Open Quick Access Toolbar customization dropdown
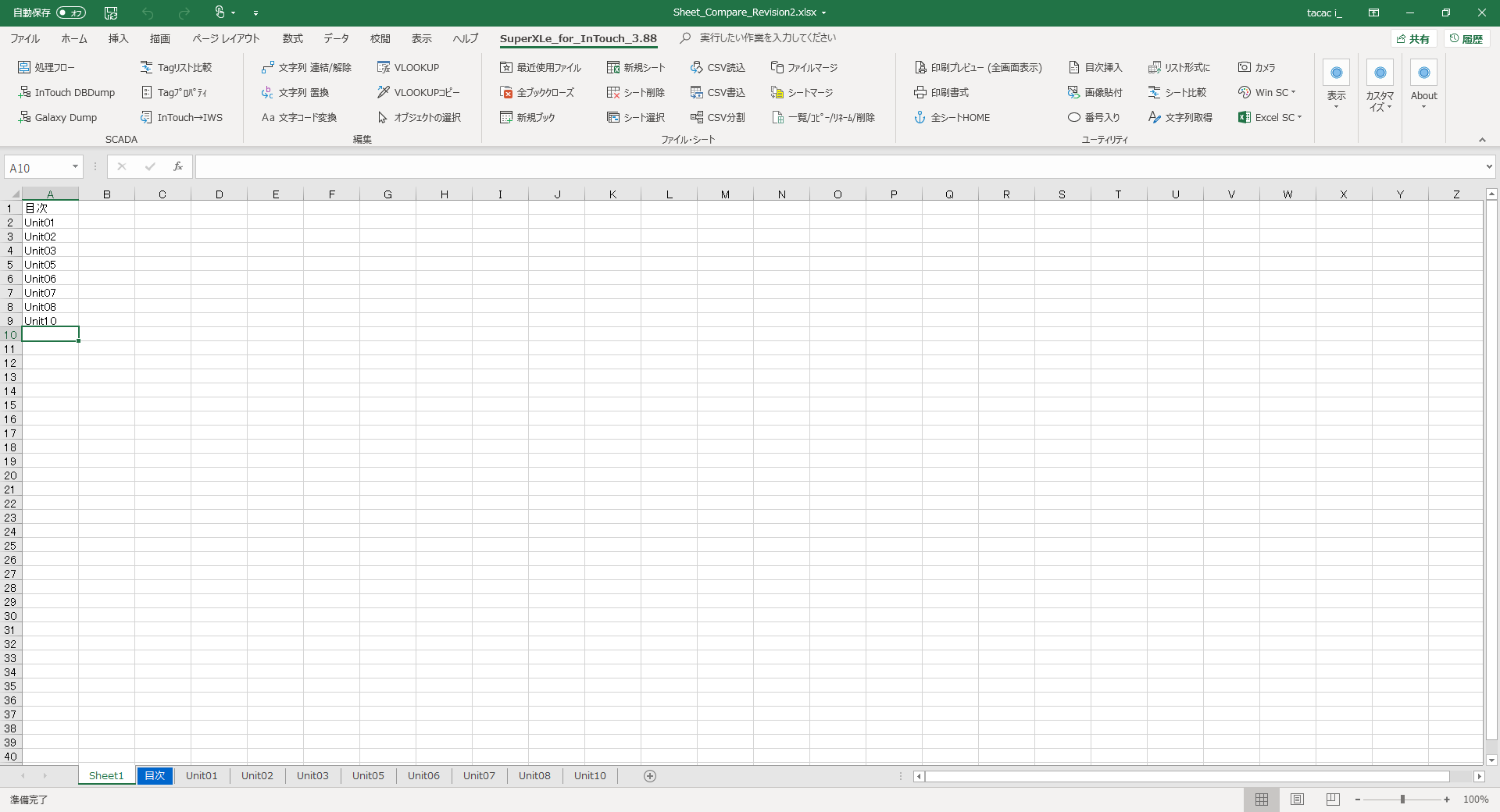Image resolution: width=1500 pixels, height=812 pixels. 255,12
